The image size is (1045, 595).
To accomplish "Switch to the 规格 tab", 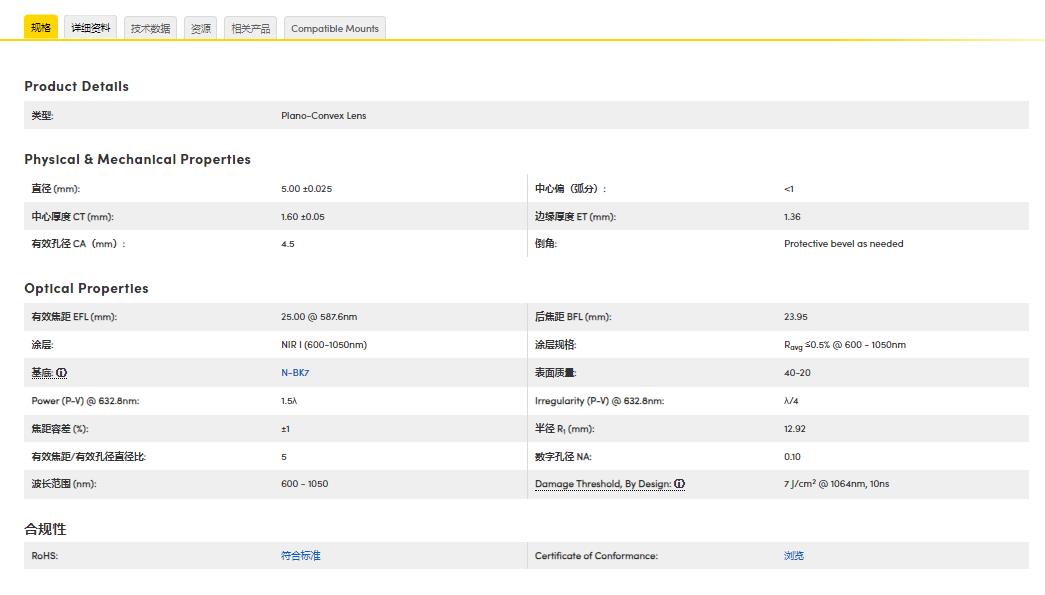I will [x=41, y=28].
